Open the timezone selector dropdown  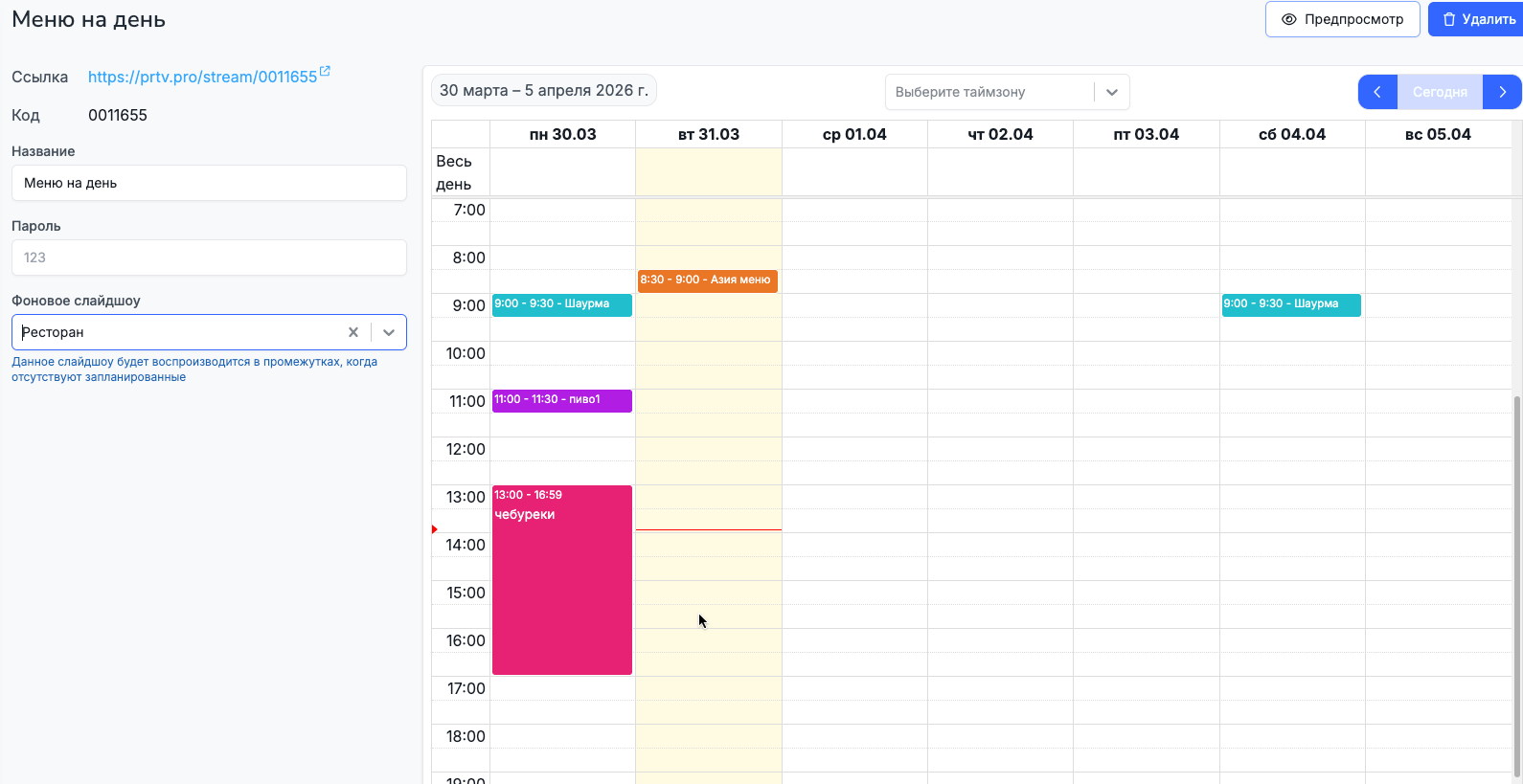point(1111,92)
